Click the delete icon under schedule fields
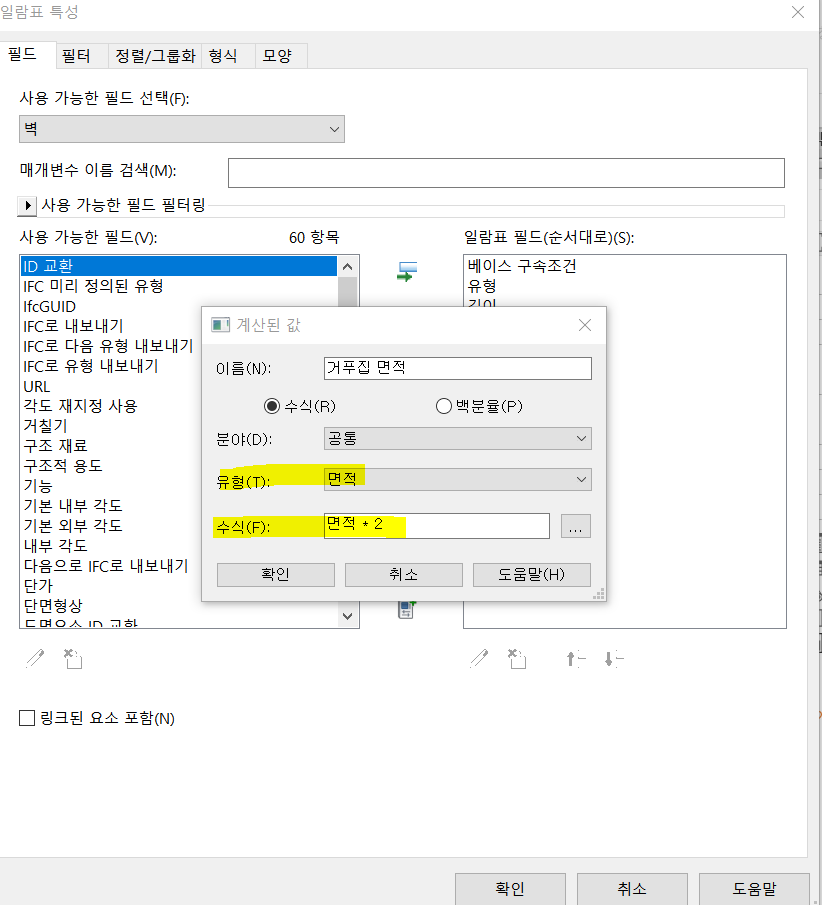The width and height of the screenshot is (822, 905). (517, 658)
